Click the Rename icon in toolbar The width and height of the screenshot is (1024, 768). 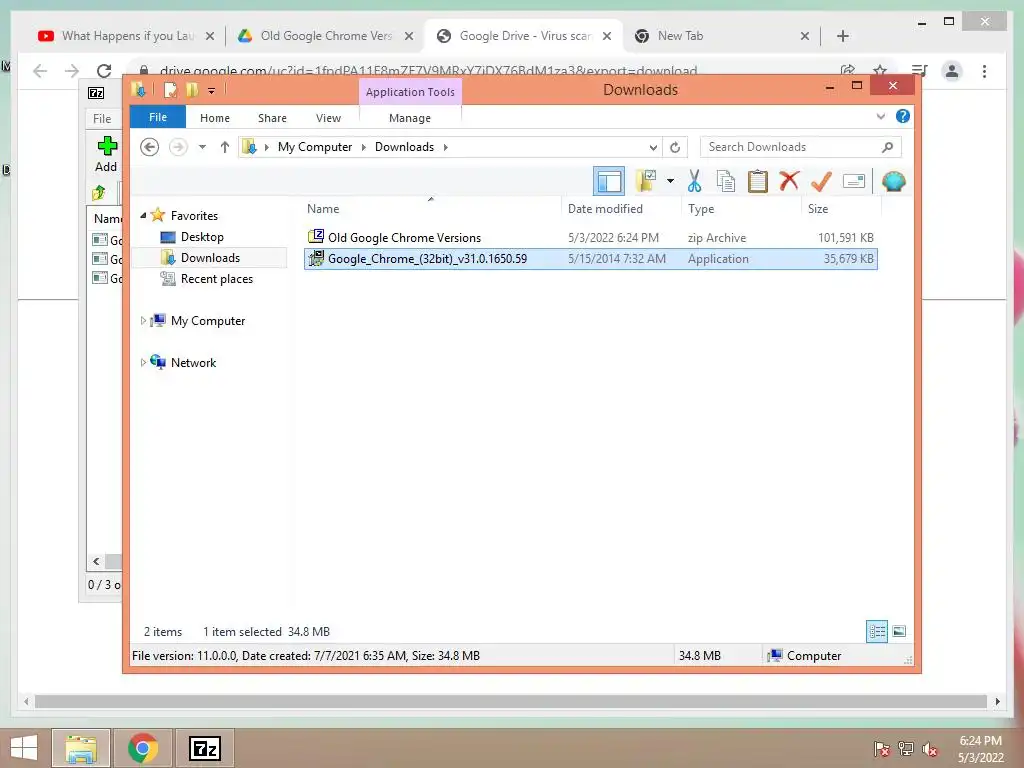[x=854, y=181]
